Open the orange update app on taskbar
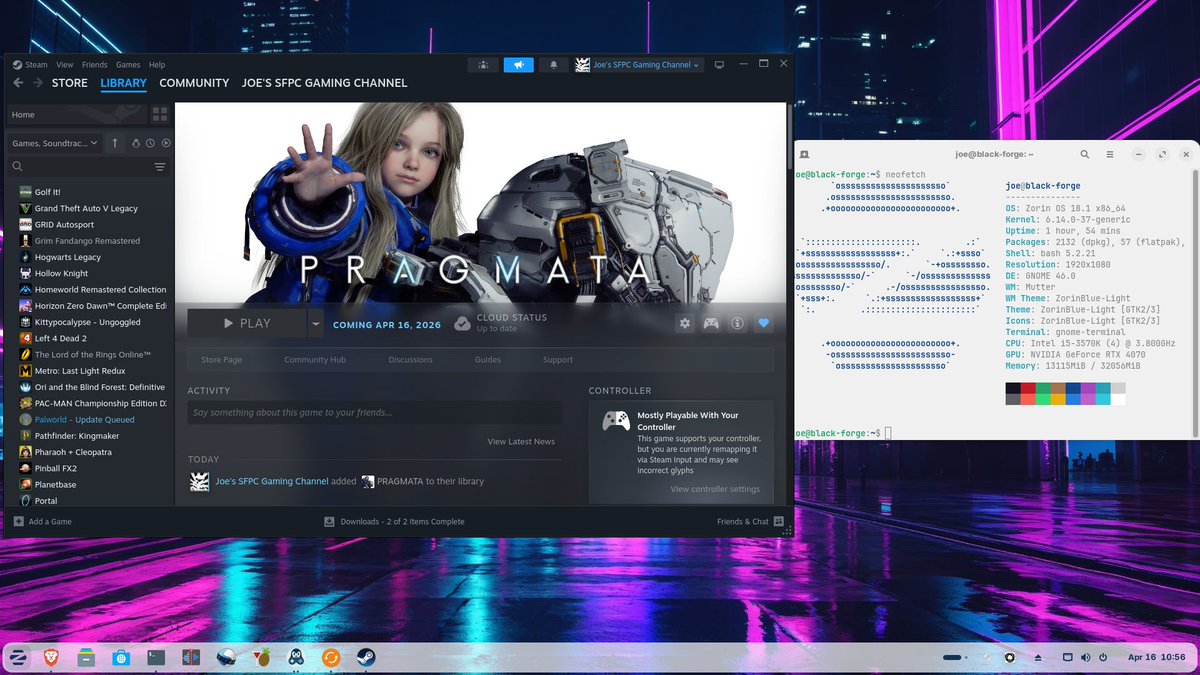The image size is (1200, 675). [331, 657]
